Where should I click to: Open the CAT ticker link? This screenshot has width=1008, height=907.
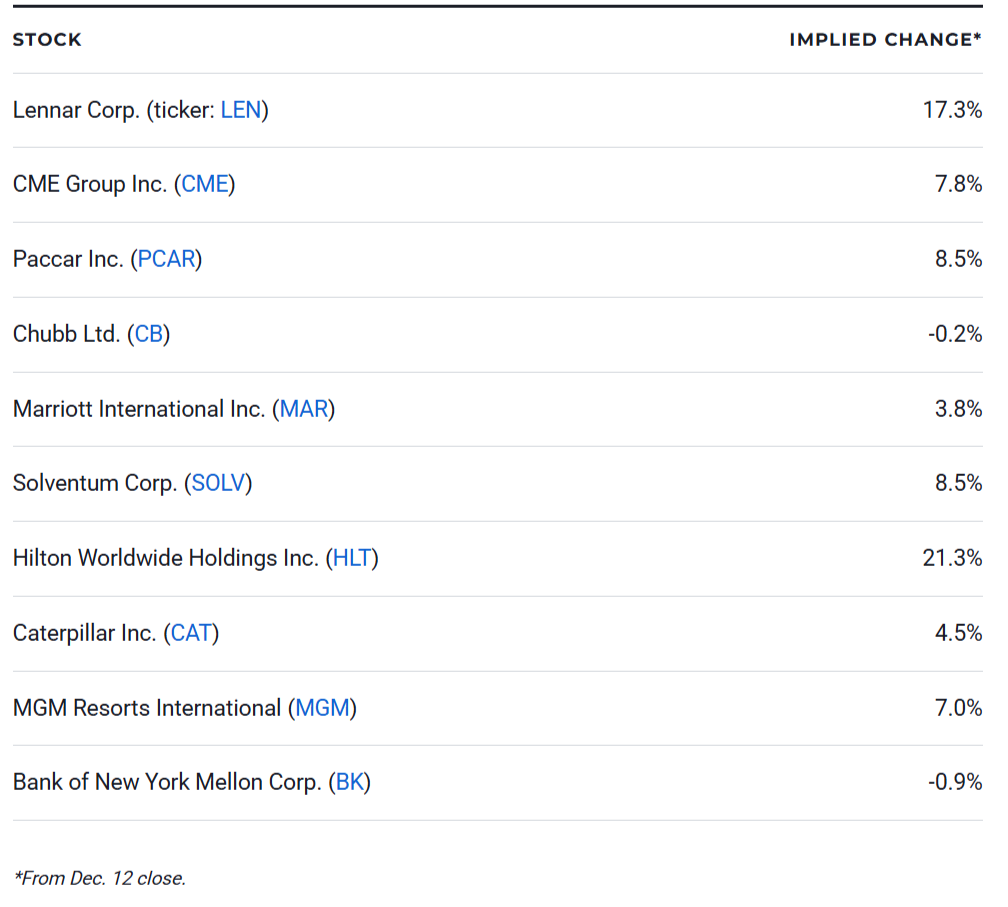click(x=191, y=634)
